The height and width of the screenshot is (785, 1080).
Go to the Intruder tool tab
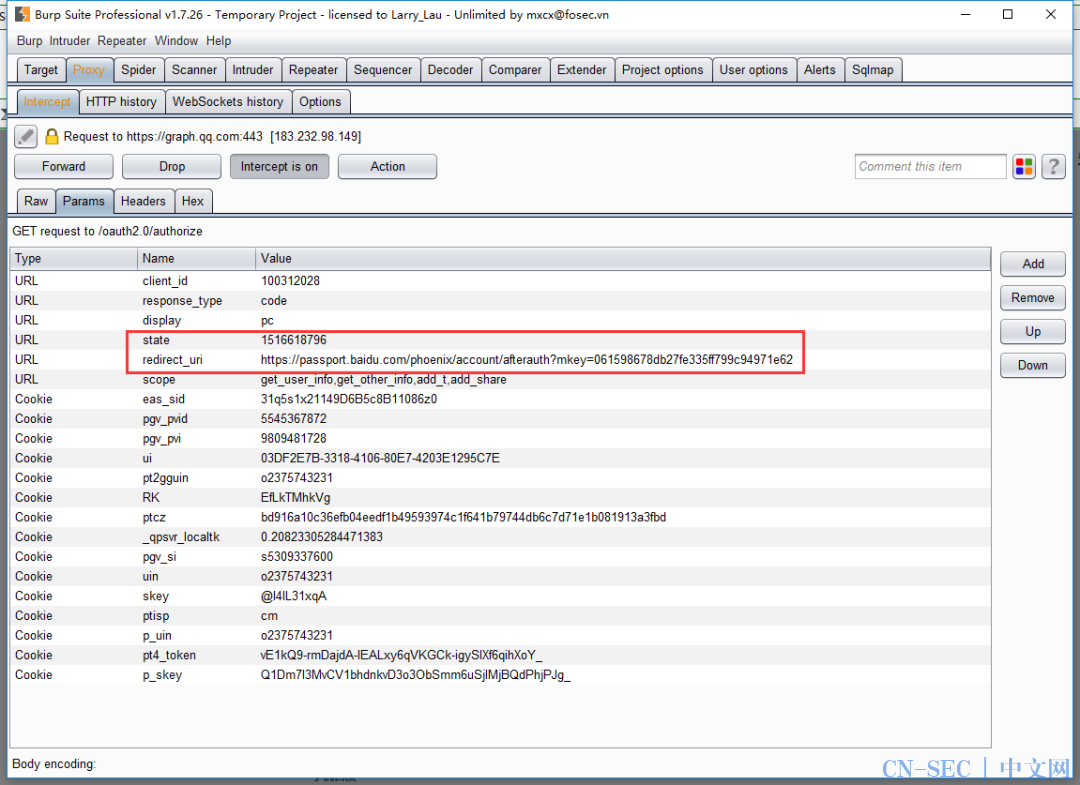tap(253, 70)
